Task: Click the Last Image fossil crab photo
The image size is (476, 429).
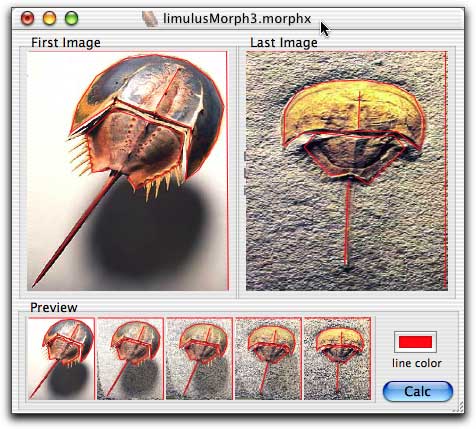Action: tap(347, 171)
